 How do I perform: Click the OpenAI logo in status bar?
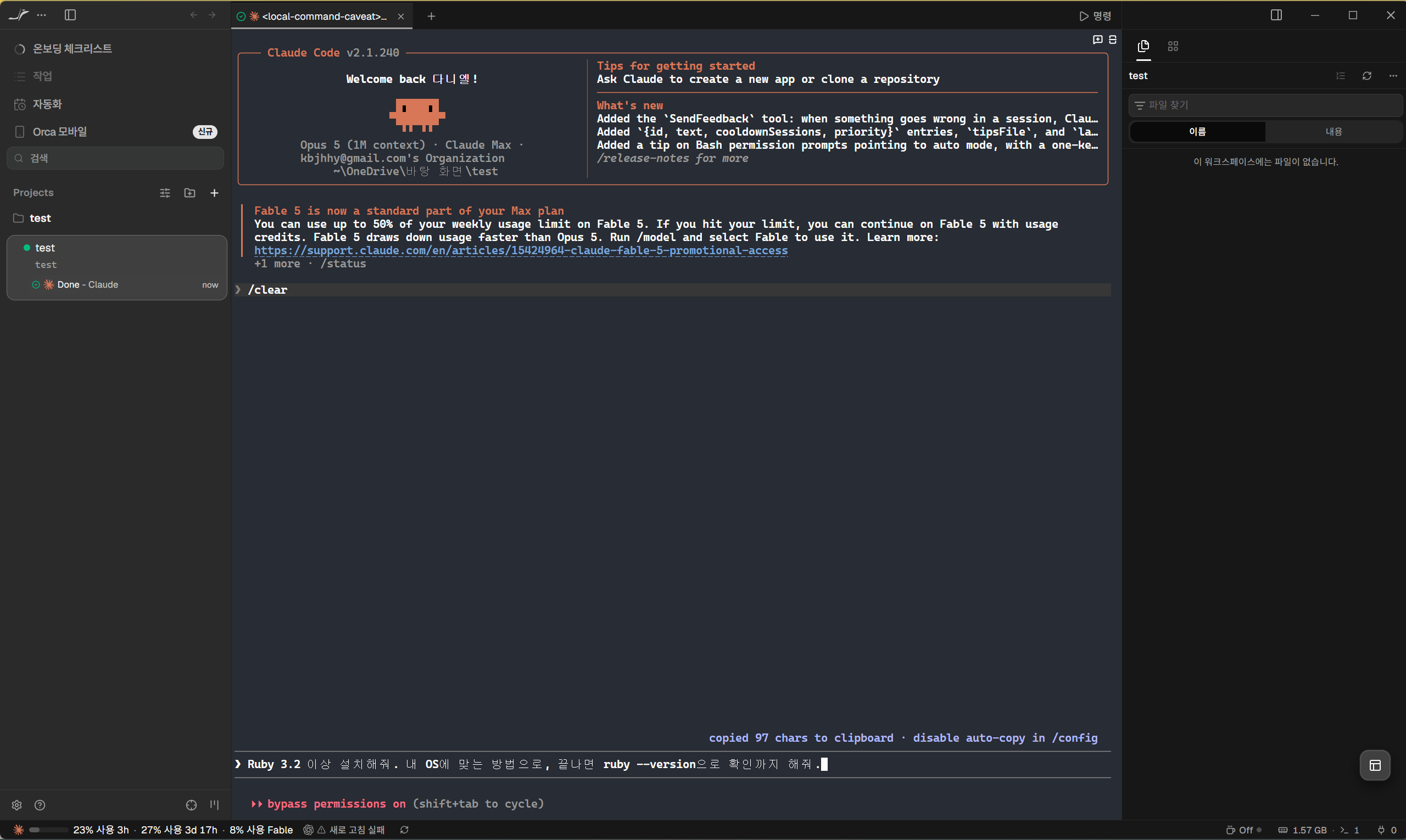(309, 830)
